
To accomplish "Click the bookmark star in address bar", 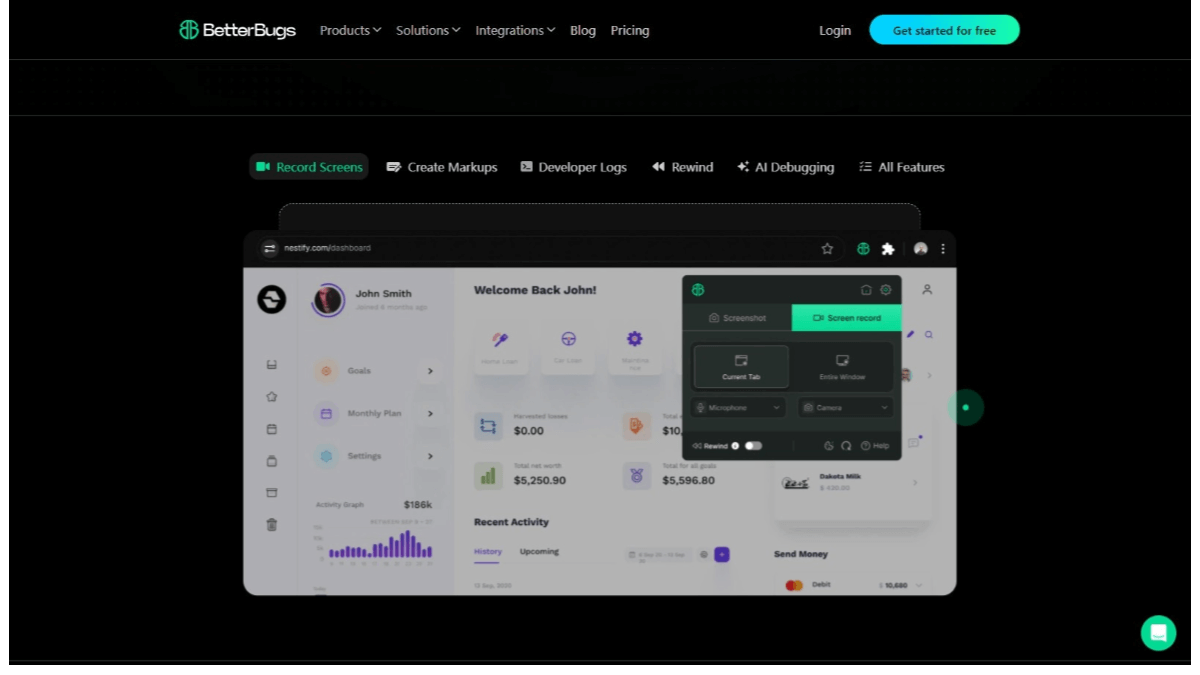I will pyautogui.click(x=827, y=249).
